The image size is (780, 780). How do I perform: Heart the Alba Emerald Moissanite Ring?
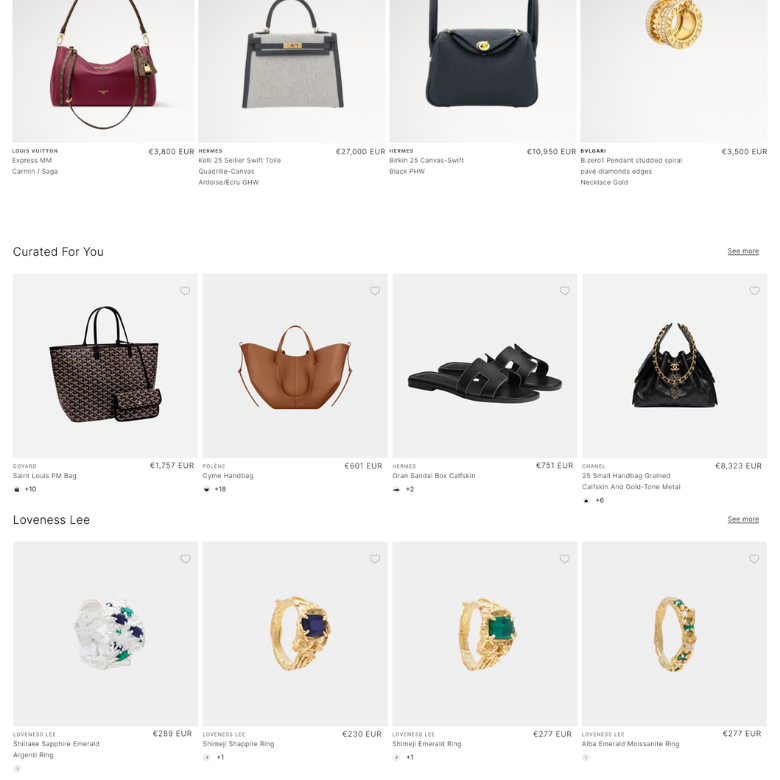754,559
